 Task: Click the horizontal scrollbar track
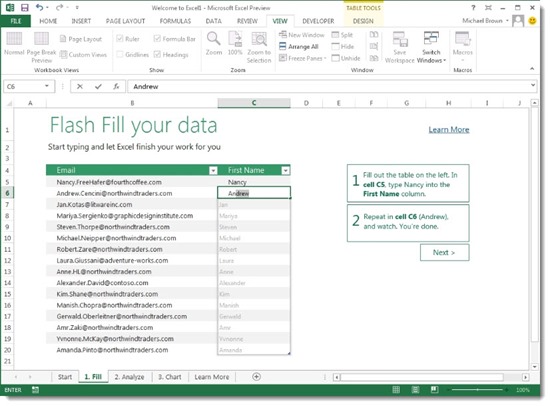coord(422,377)
